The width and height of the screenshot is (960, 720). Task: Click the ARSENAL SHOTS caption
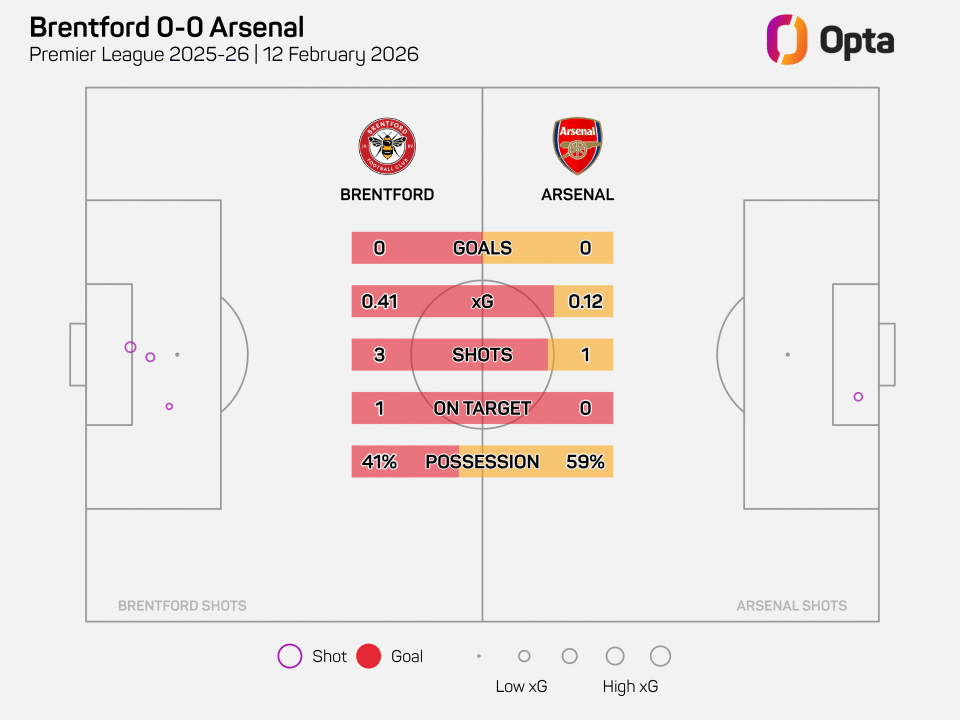[x=791, y=605]
